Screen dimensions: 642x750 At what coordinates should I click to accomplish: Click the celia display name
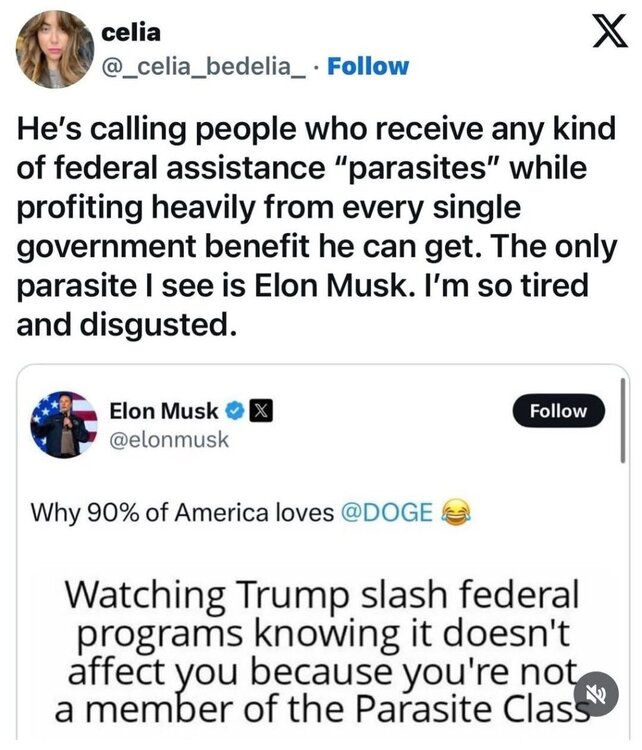click(130, 32)
